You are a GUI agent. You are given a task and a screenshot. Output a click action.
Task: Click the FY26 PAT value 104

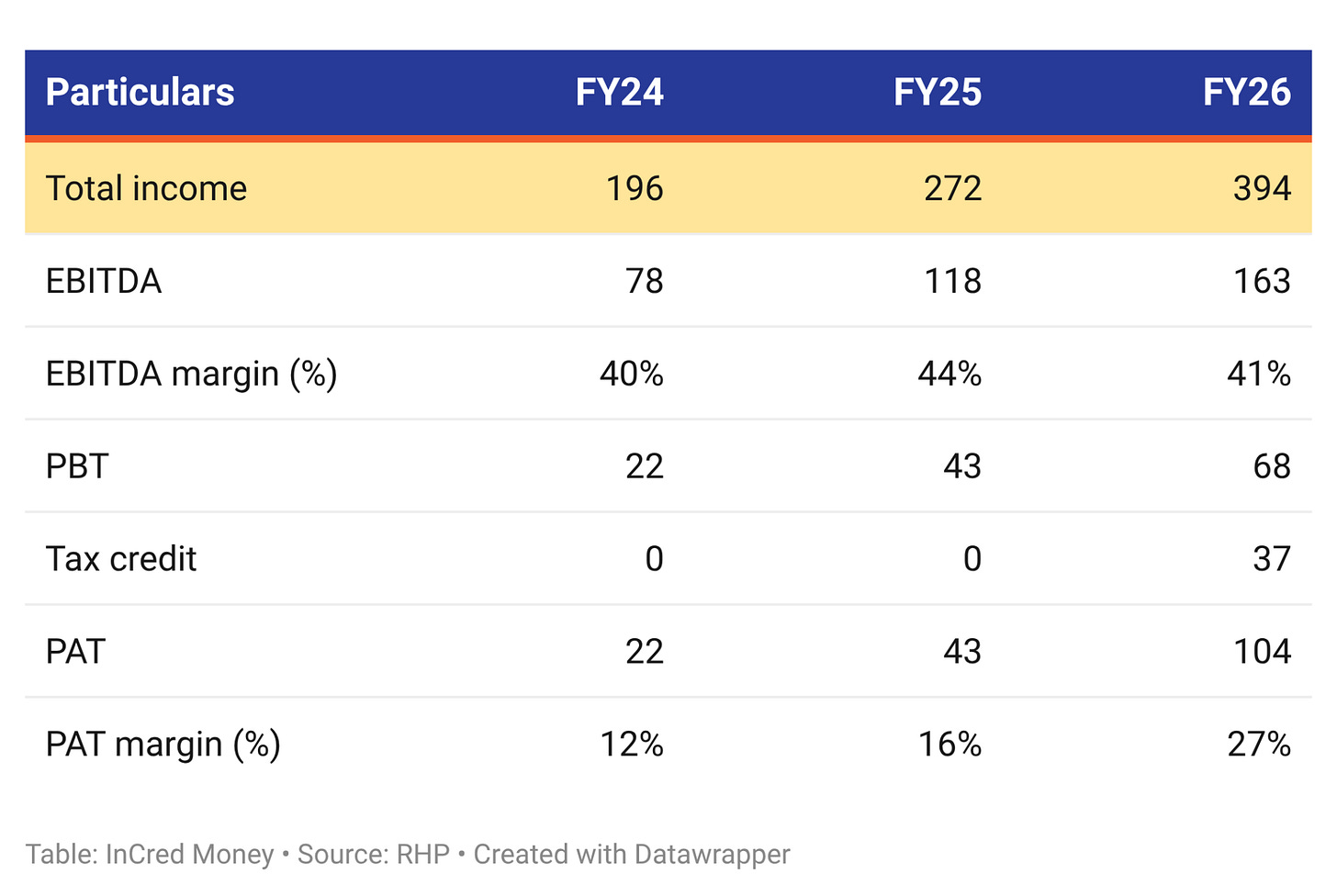click(1262, 652)
